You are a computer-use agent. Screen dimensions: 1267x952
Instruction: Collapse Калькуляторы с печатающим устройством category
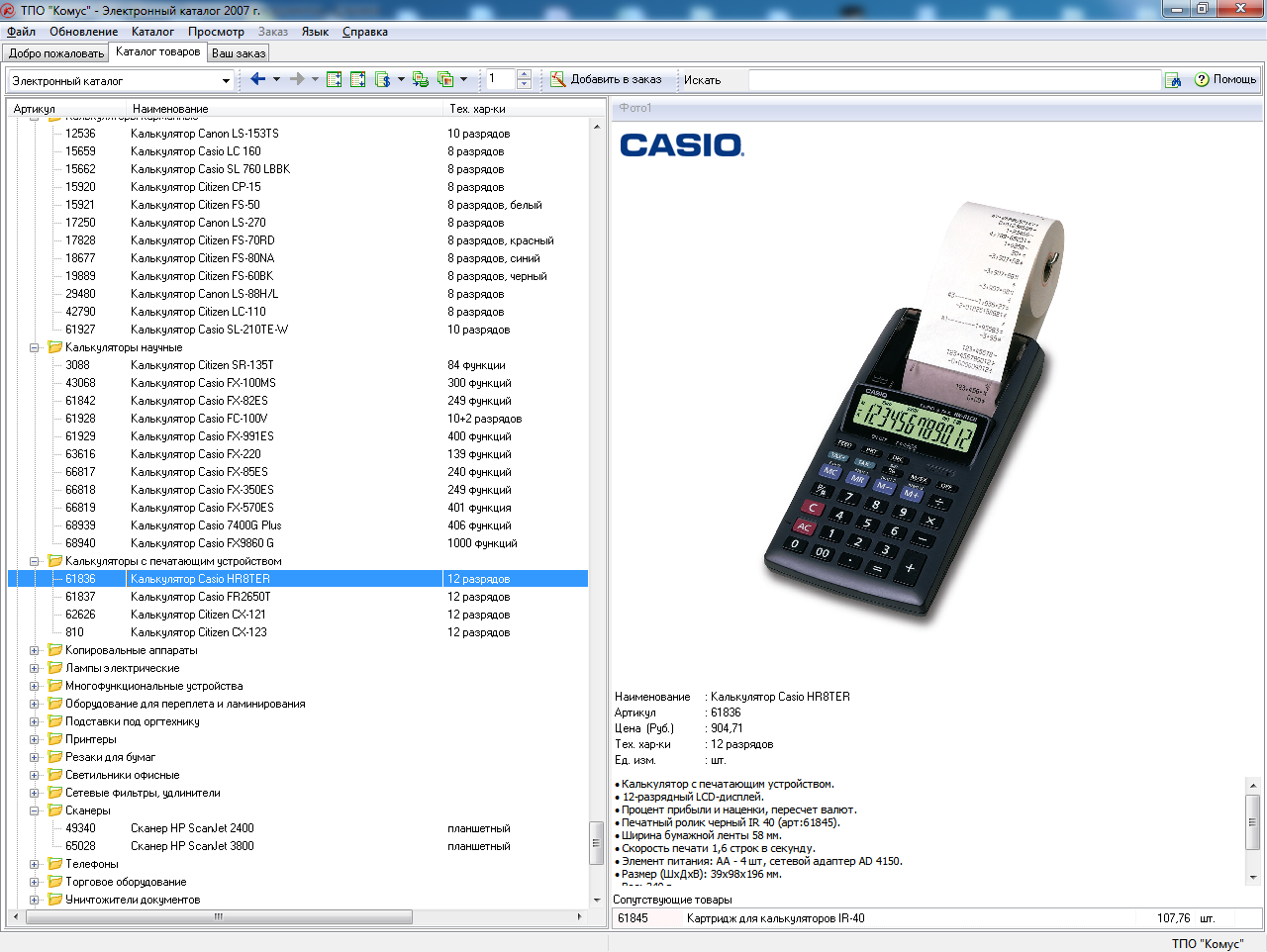(34, 561)
